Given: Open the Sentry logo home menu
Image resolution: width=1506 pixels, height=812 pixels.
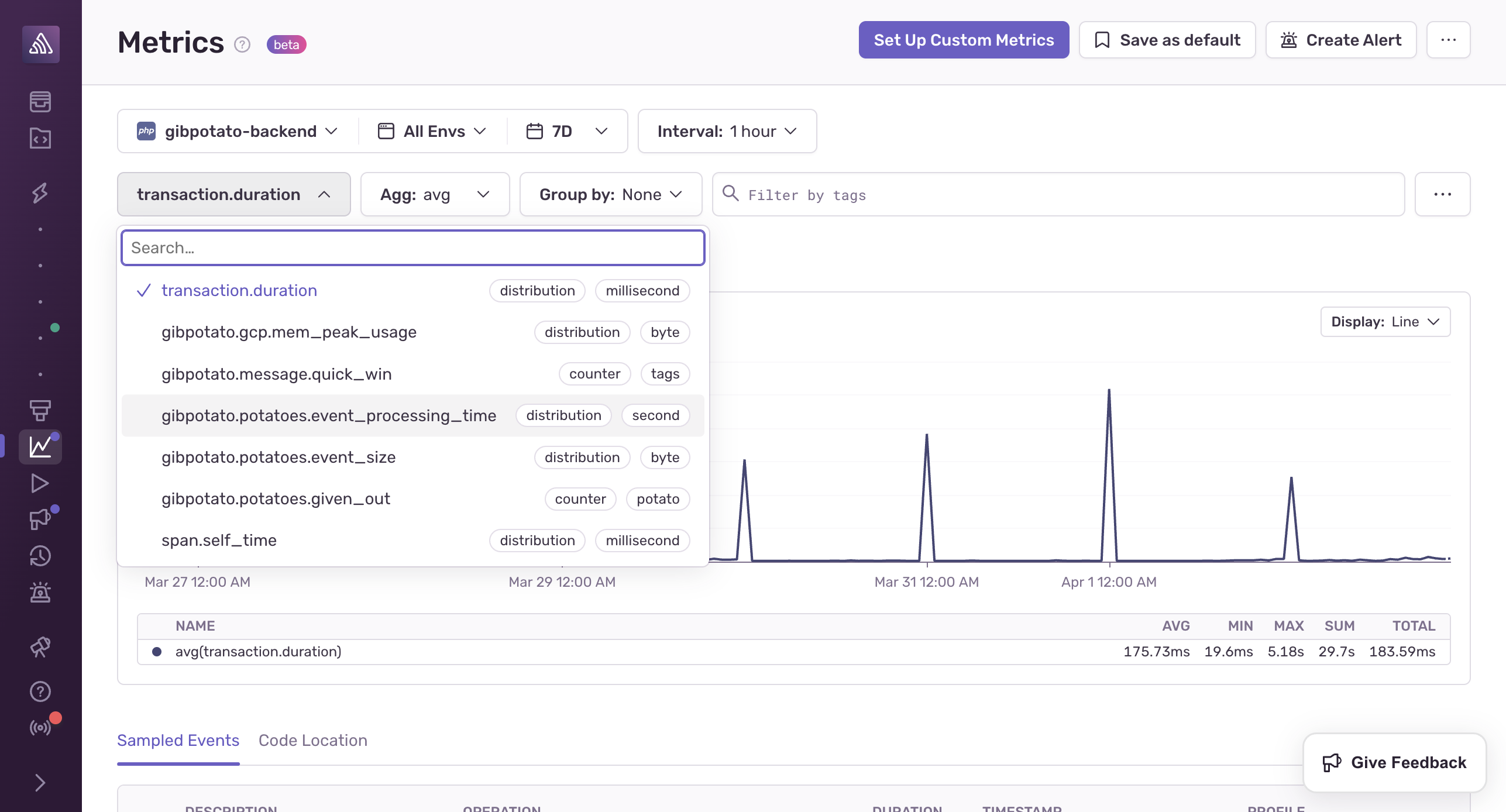Looking at the screenshot, I should click(x=40, y=44).
